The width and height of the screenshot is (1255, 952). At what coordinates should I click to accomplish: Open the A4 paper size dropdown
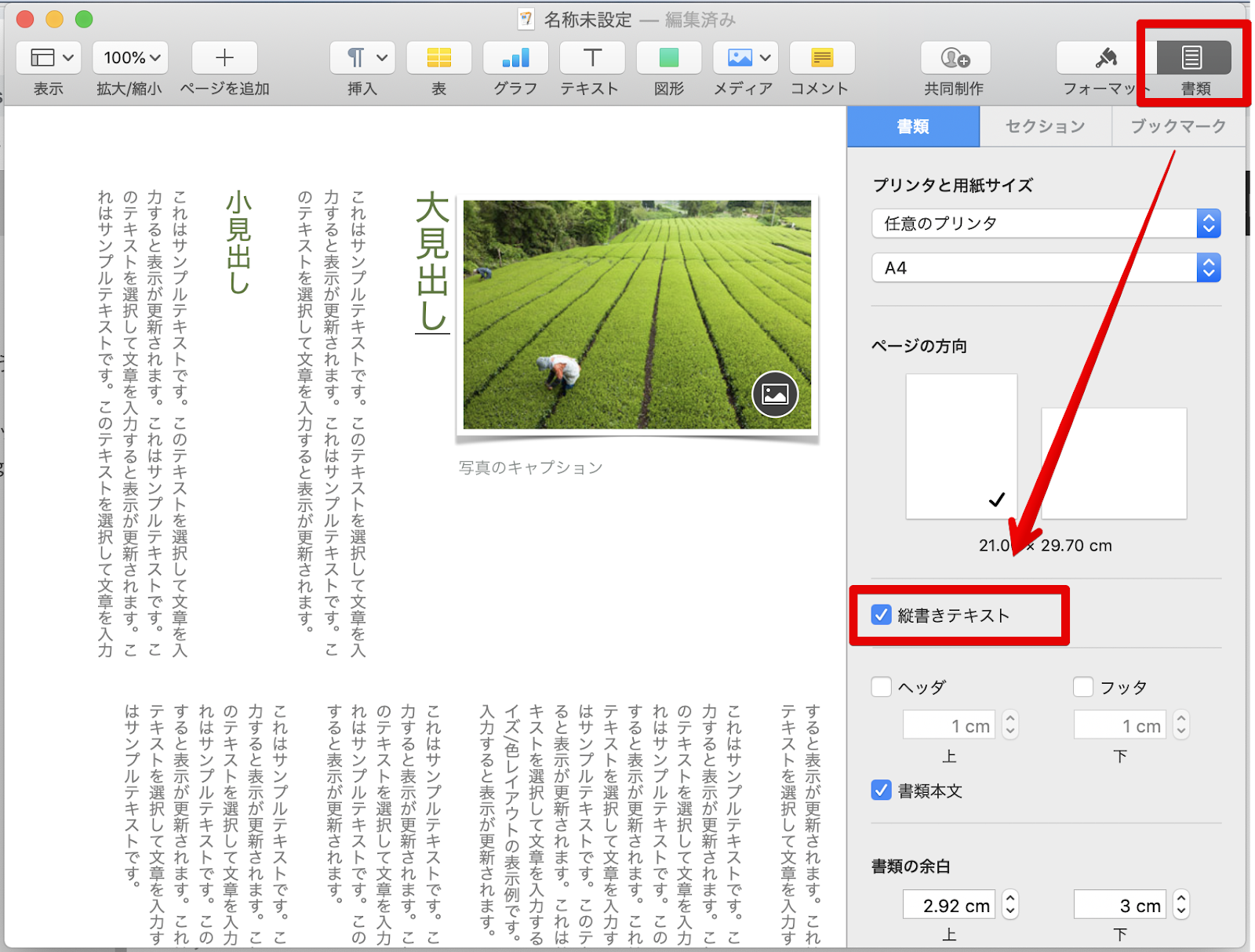[1046, 268]
